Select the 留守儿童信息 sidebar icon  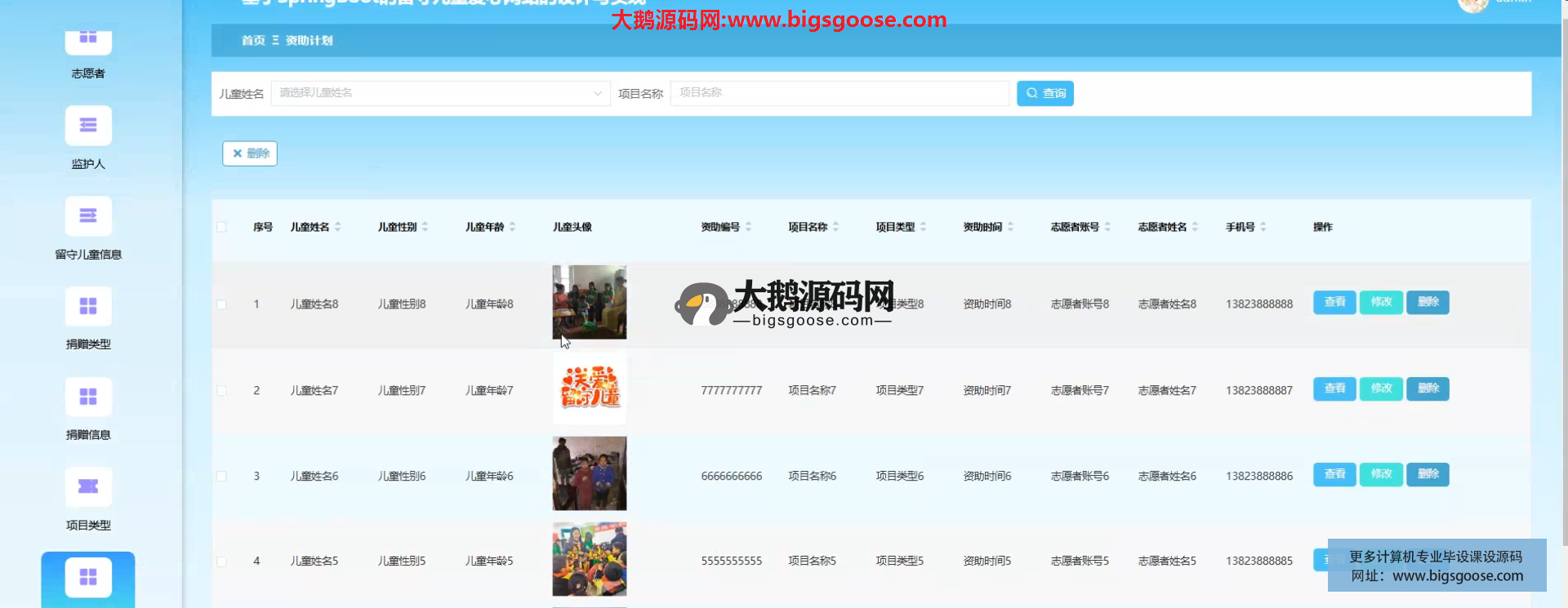point(88,216)
